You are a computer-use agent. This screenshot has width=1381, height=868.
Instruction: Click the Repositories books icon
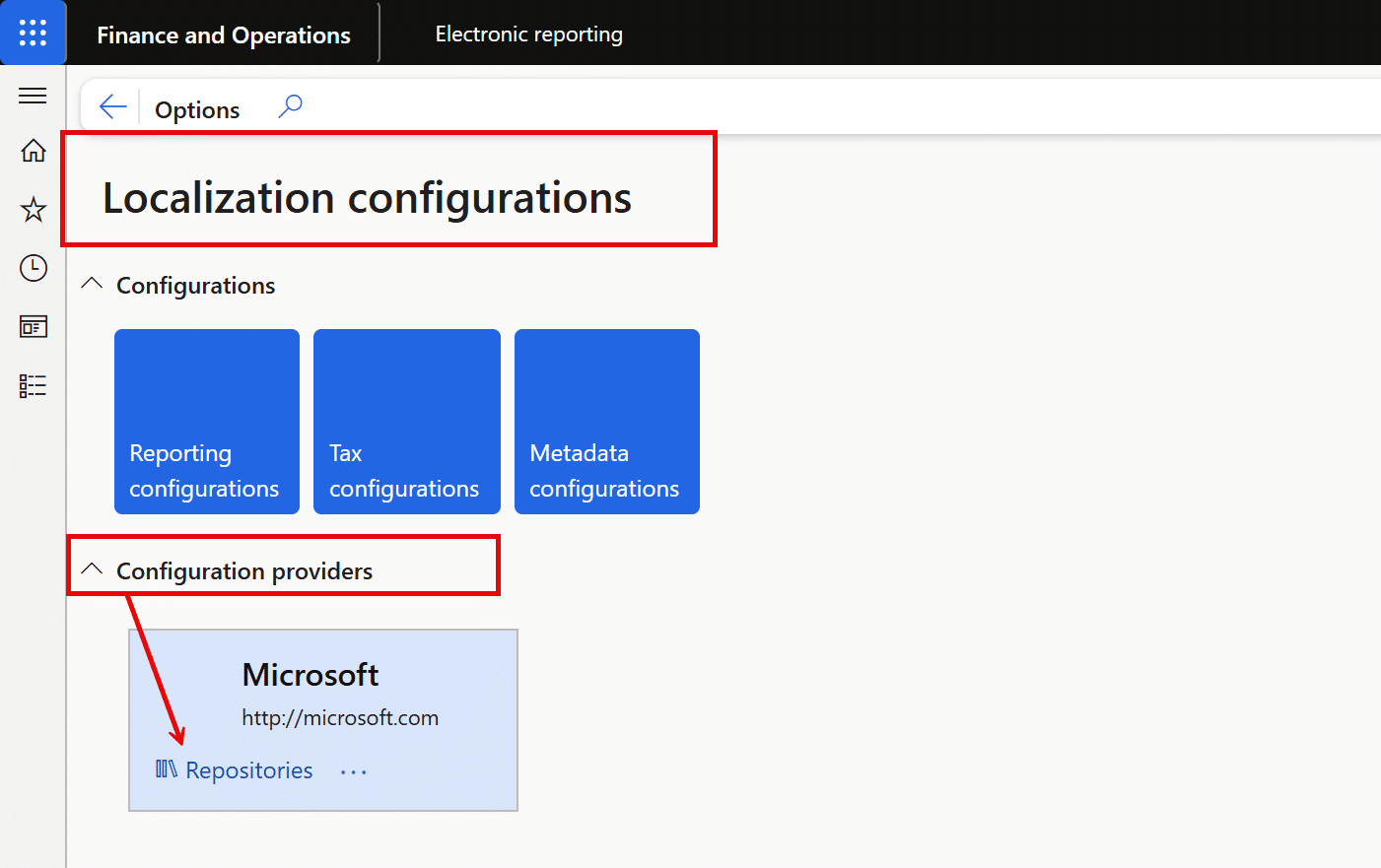coord(167,769)
